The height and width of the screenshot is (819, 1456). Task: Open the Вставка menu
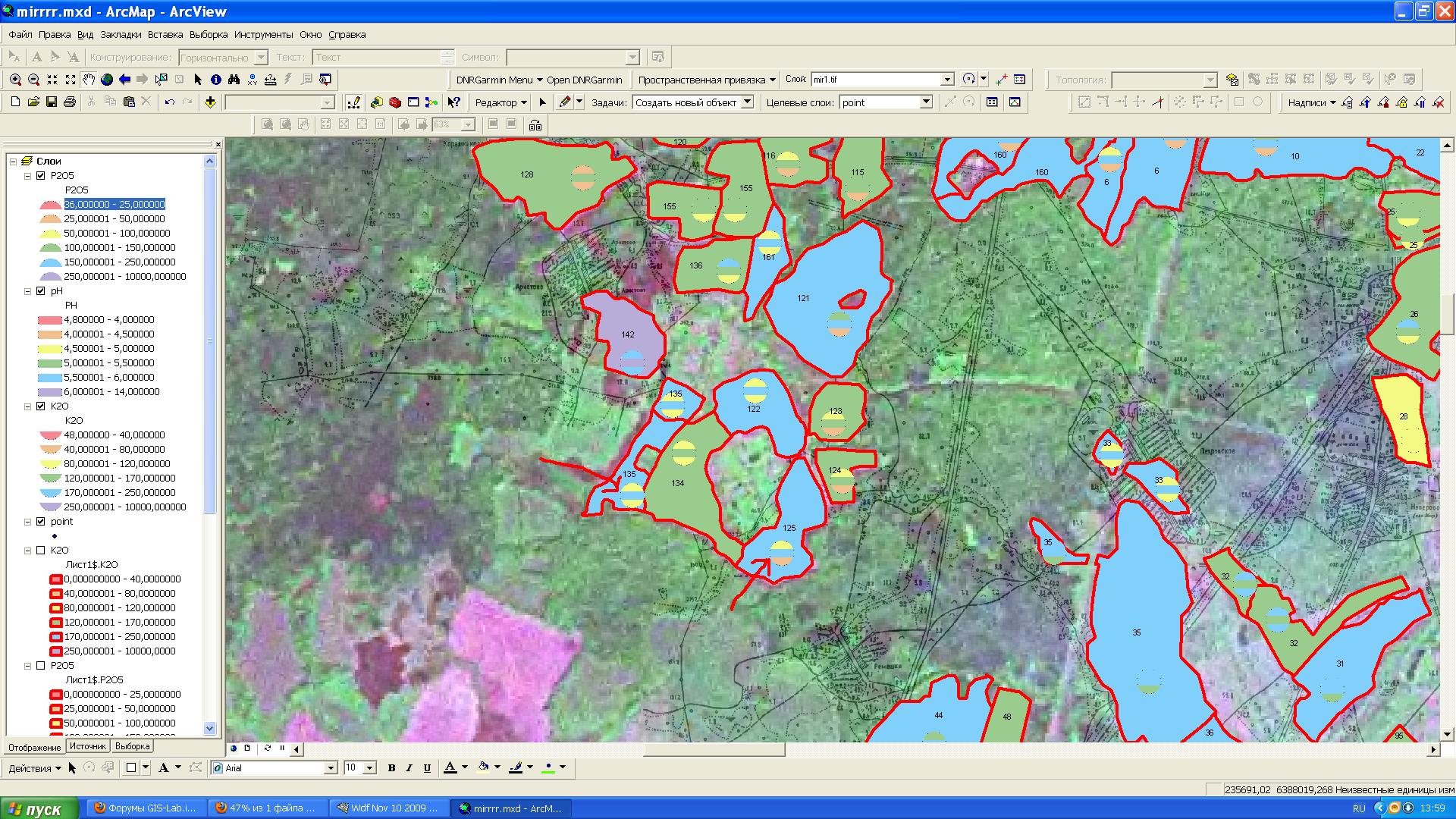165,35
